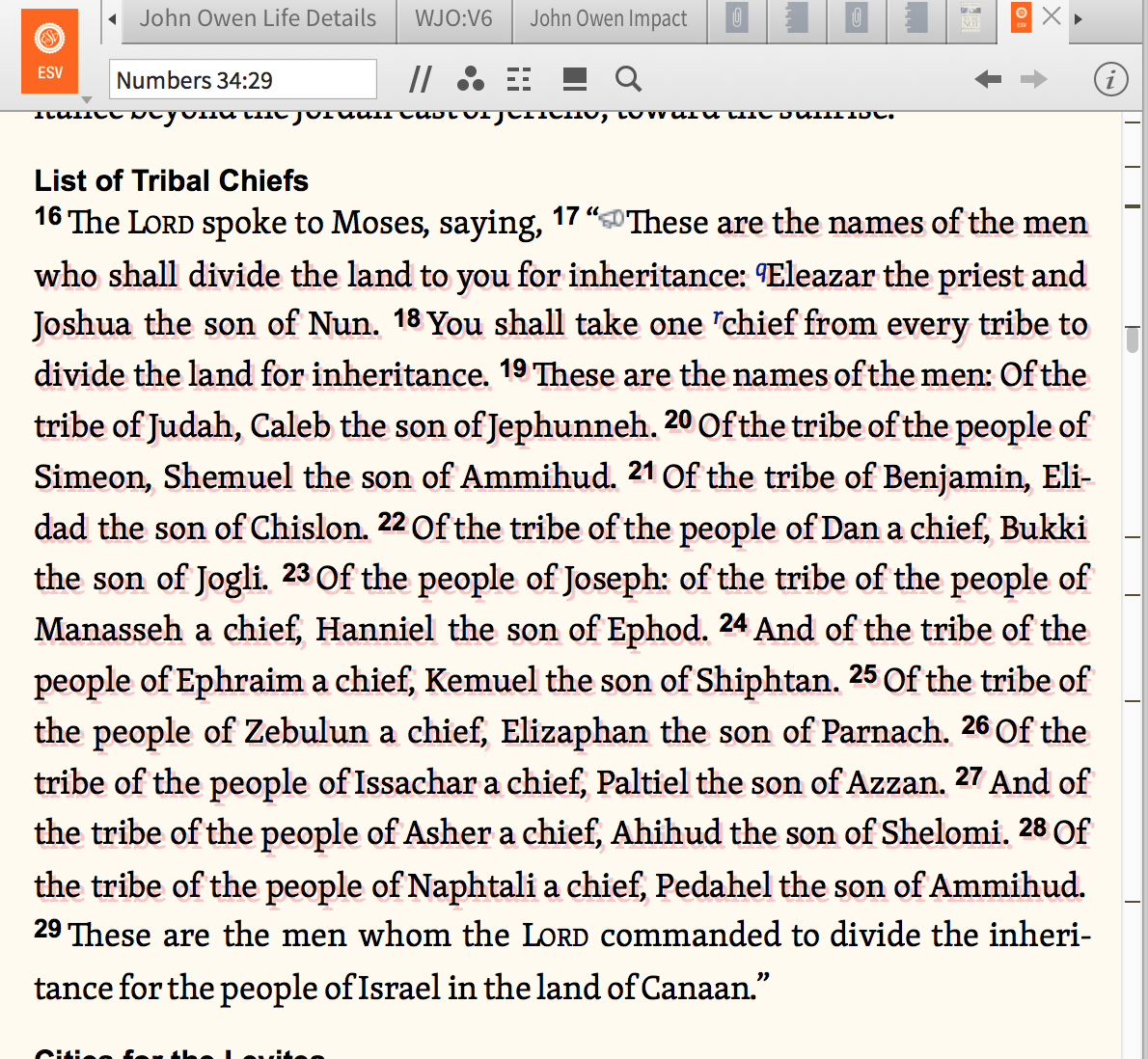
Task: Click verse number 26
Action: click(975, 724)
